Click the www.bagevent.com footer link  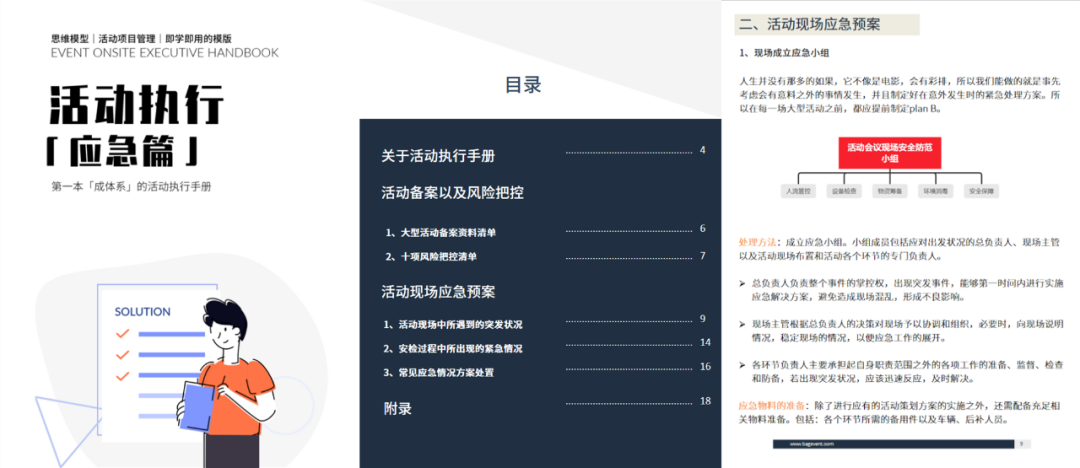[812, 445]
